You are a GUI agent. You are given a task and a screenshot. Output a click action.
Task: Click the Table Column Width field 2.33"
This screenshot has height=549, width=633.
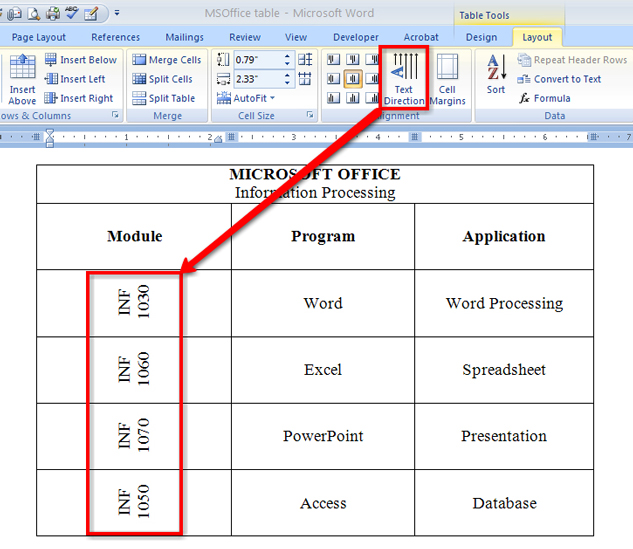pos(258,79)
